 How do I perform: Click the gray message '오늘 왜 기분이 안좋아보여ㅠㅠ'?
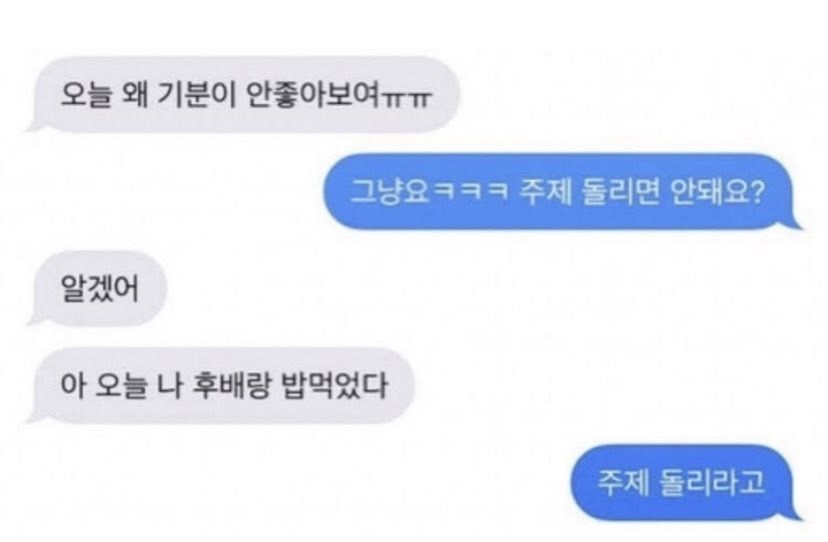244,95
